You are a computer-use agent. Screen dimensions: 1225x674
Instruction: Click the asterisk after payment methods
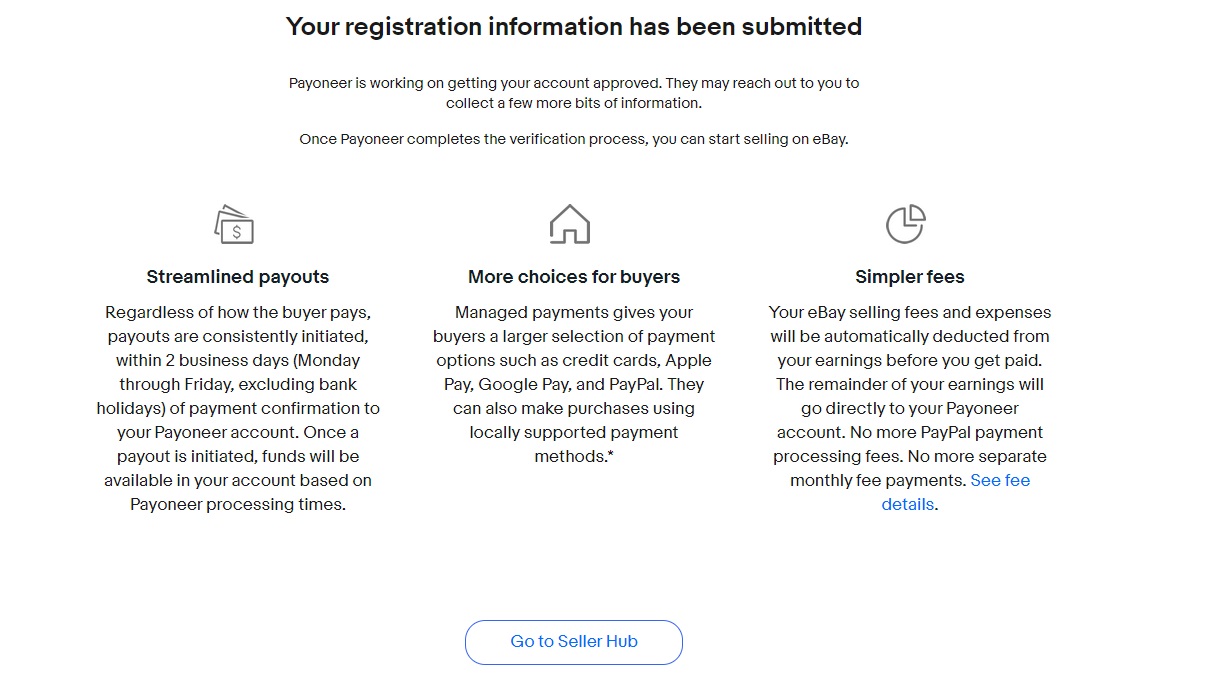tap(610, 455)
